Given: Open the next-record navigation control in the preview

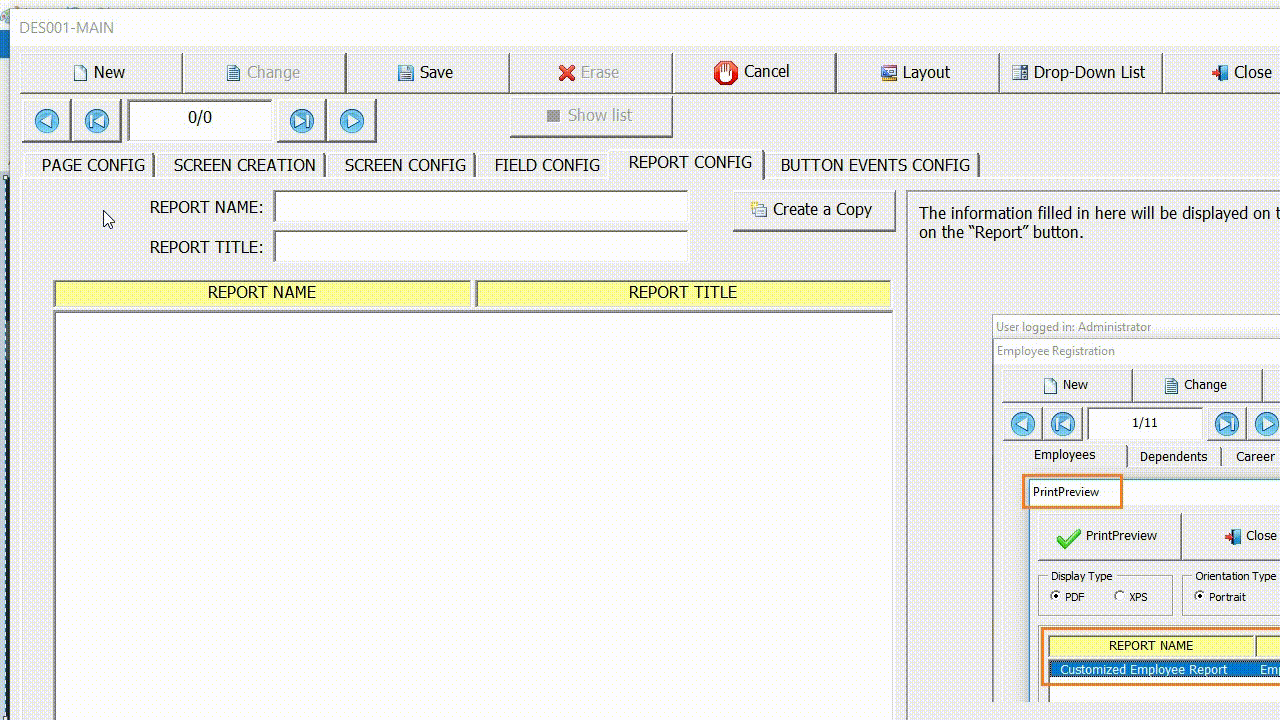Looking at the screenshot, I should tap(1265, 423).
